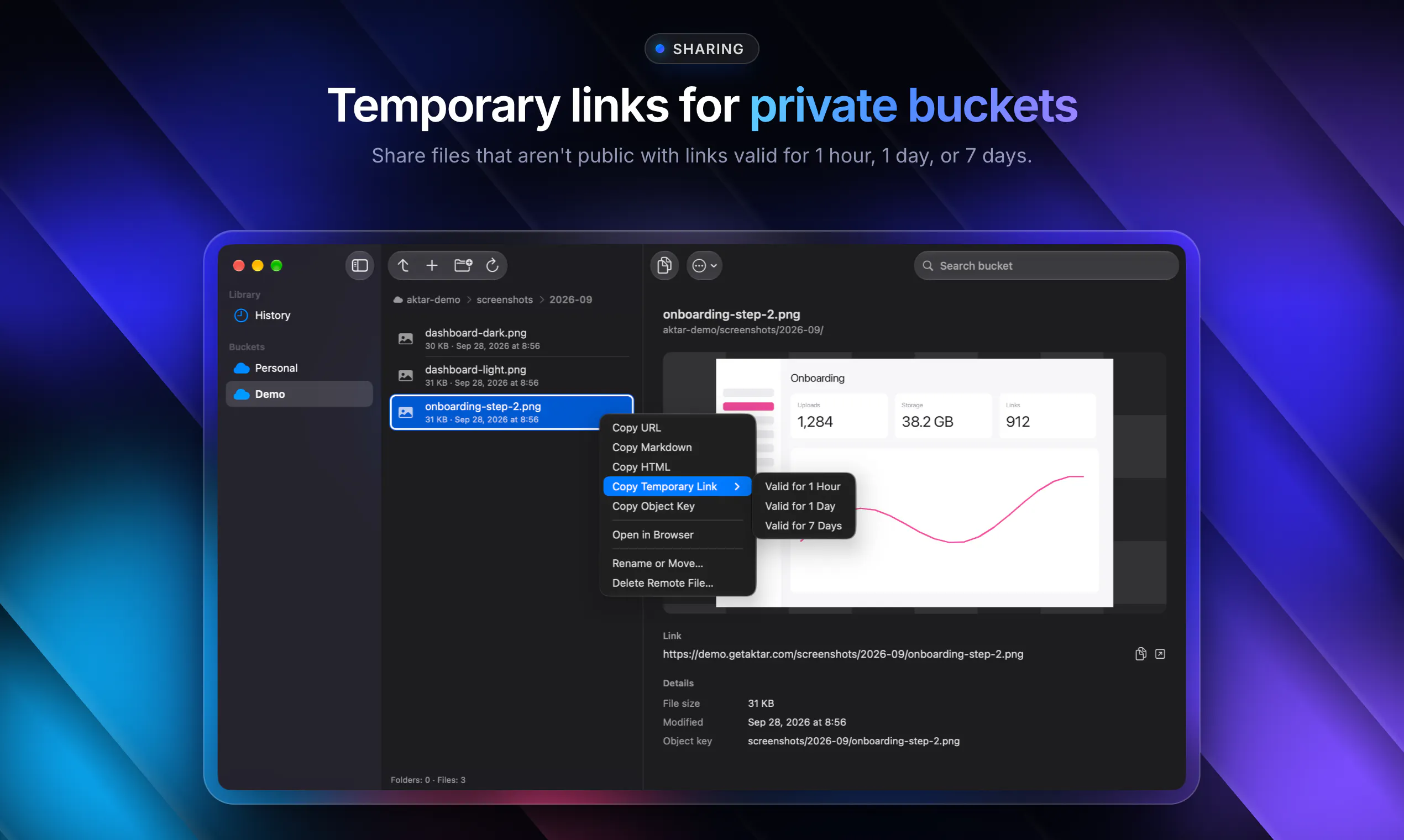This screenshot has height=840, width=1404.
Task: Select the dashboard-light.png file
Action: pos(512,375)
